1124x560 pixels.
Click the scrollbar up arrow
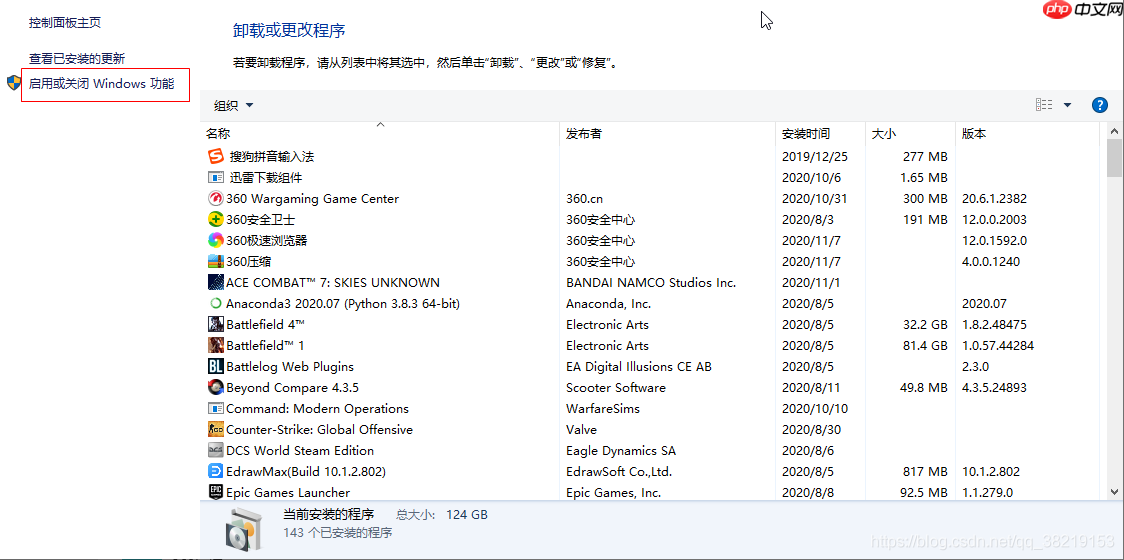(x=1115, y=131)
